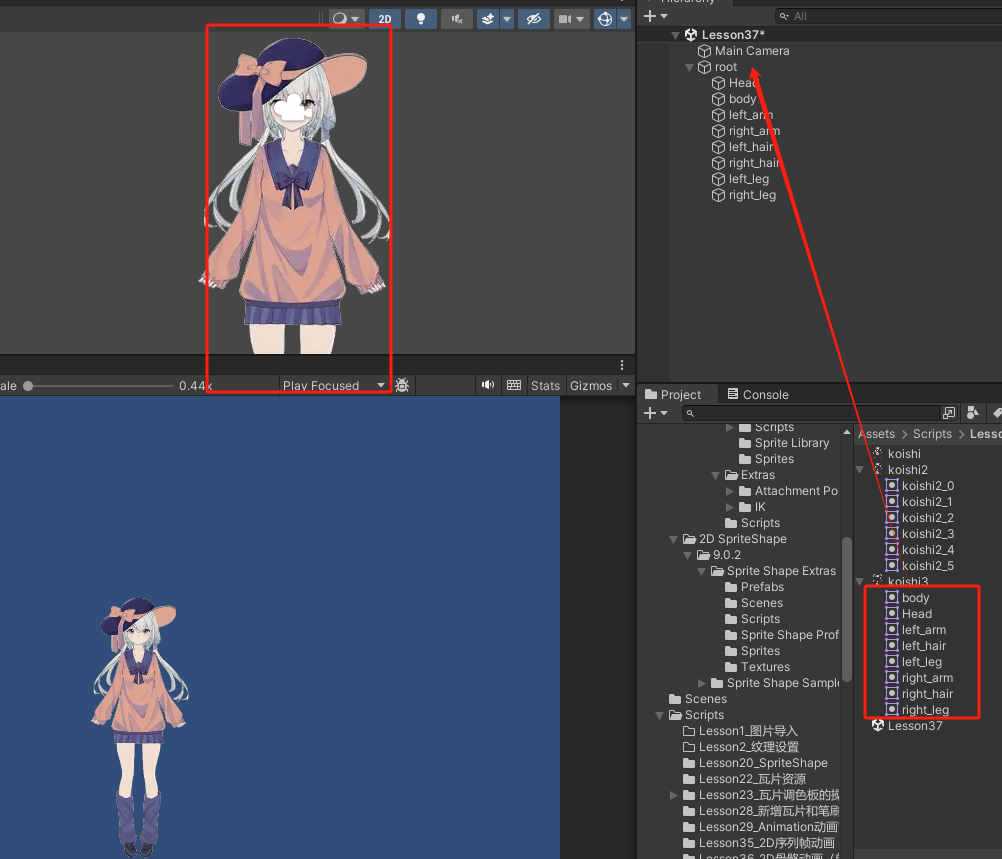Toggle Stats display in the Game view
The height and width of the screenshot is (859, 1002).
(545, 385)
